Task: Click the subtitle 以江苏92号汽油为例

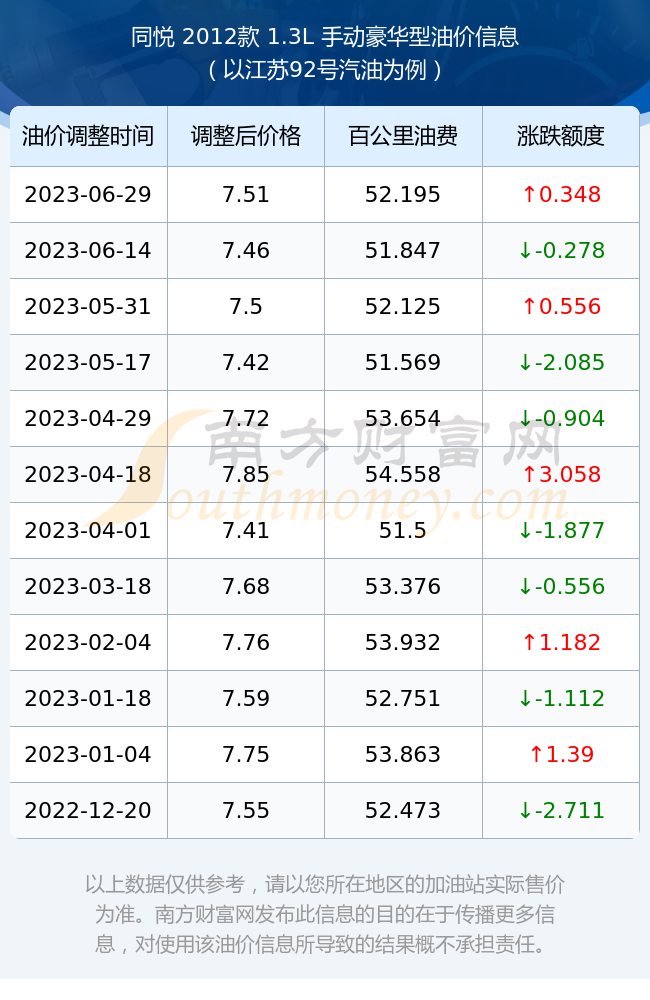Action: 325,70
